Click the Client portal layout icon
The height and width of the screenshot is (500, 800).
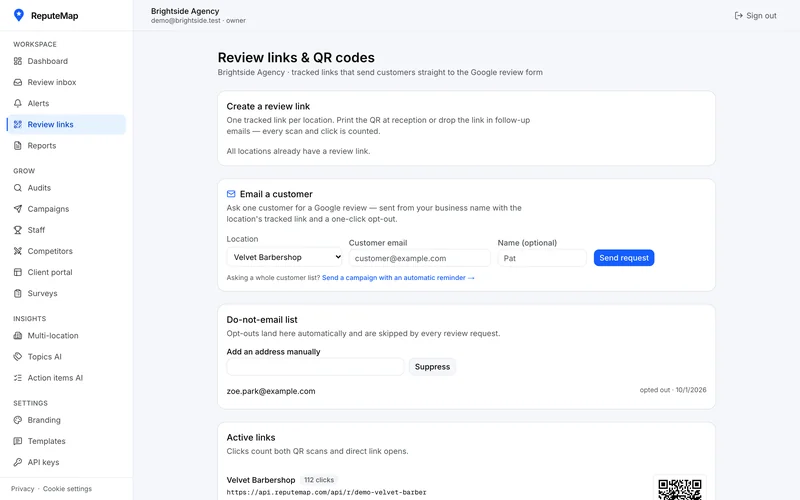pos(18,272)
